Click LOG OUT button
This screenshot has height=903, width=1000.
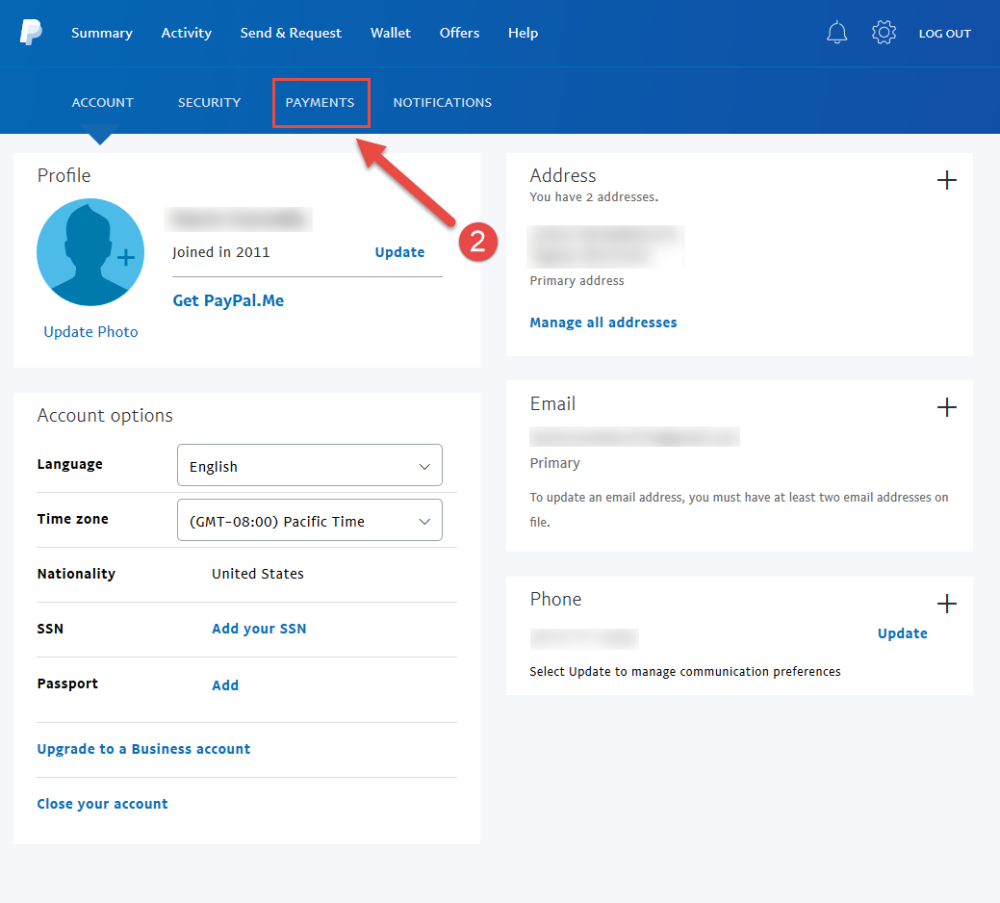(945, 34)
